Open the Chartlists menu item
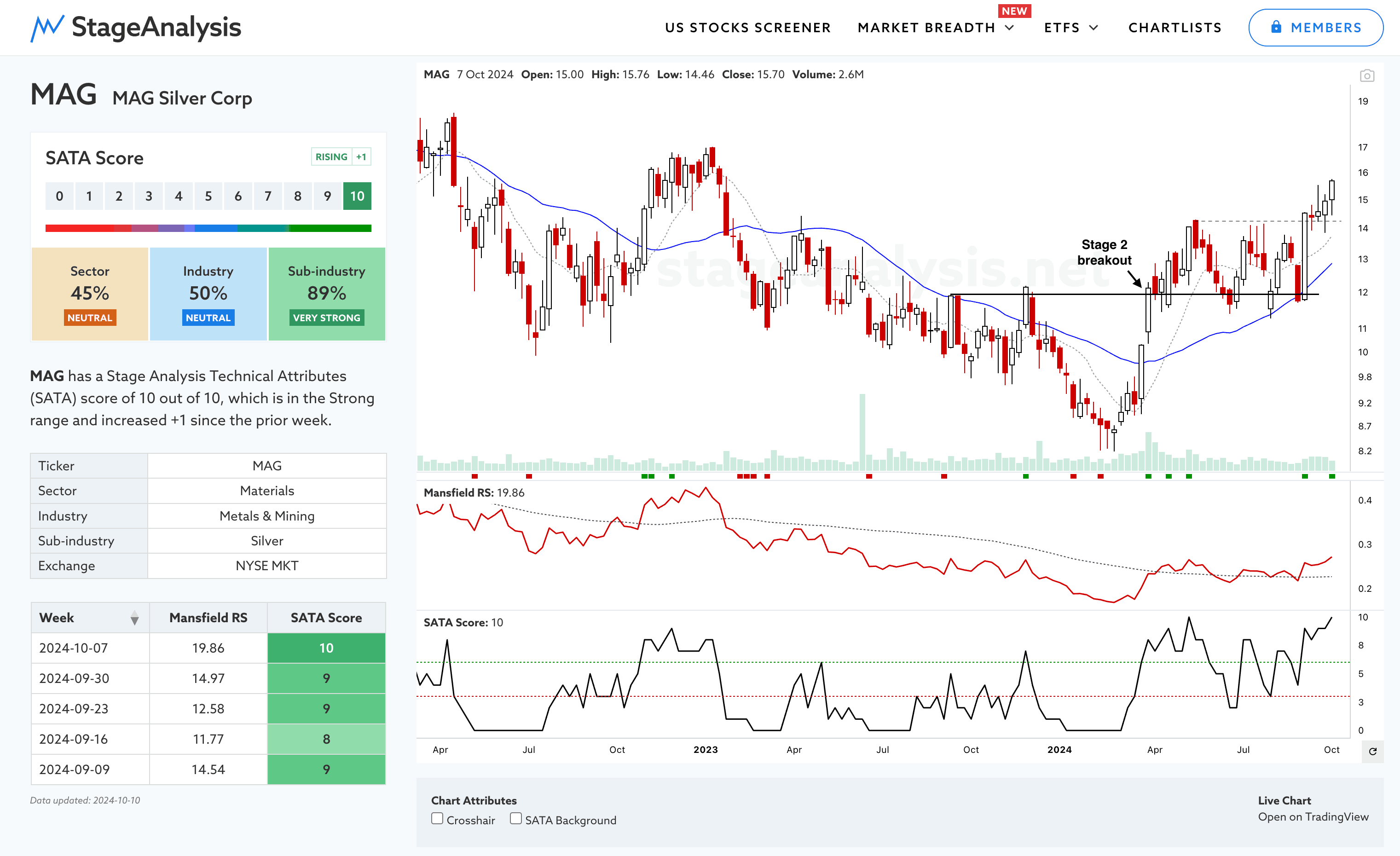Image resolution: width=1400 pixels, height=856 pixels. coord(1174,28)
